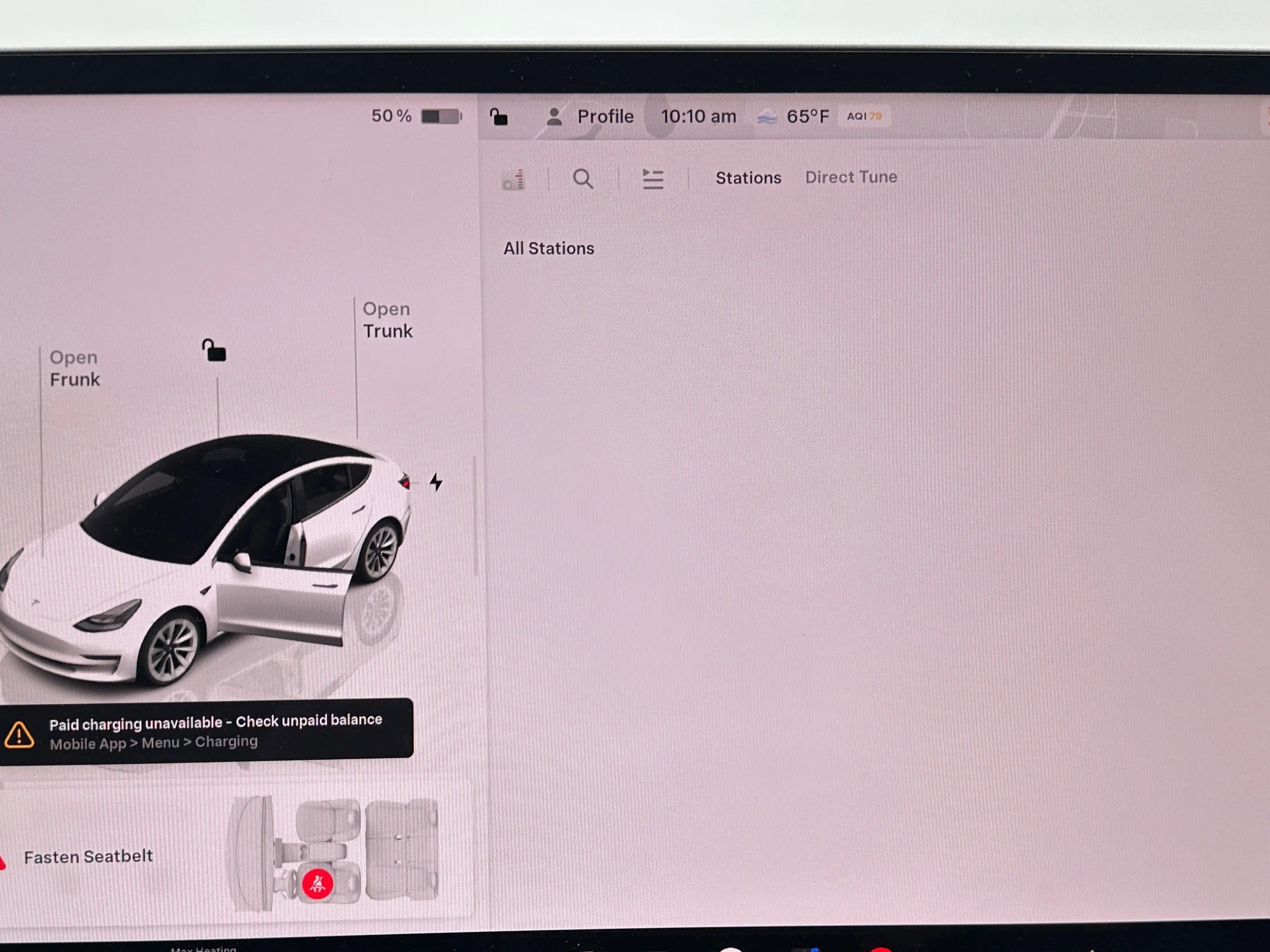1270x952 pixels.
Task: Tap the AQI 79 badge
Action: (x=864, y=117)
